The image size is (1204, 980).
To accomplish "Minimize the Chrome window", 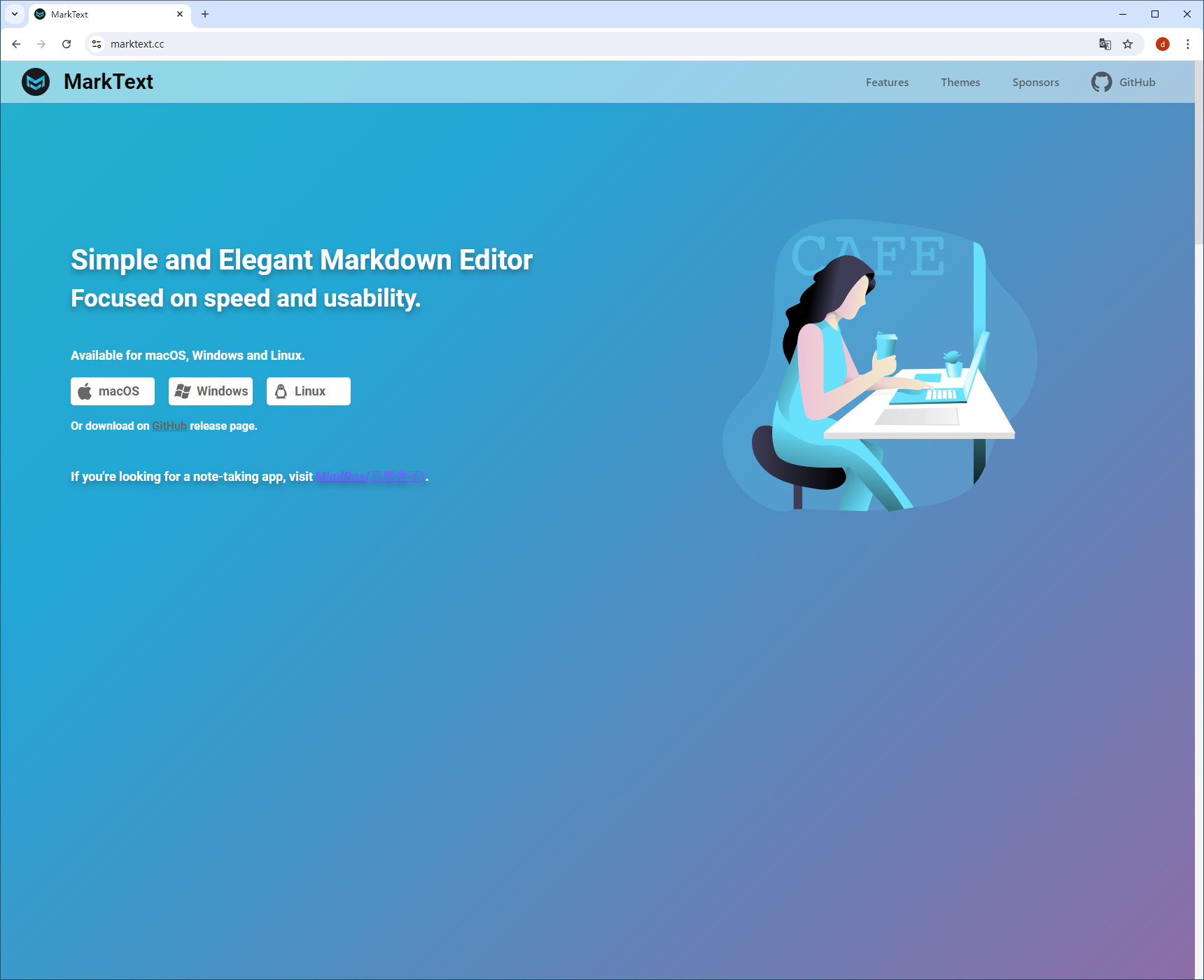I will coord(1123,14).
